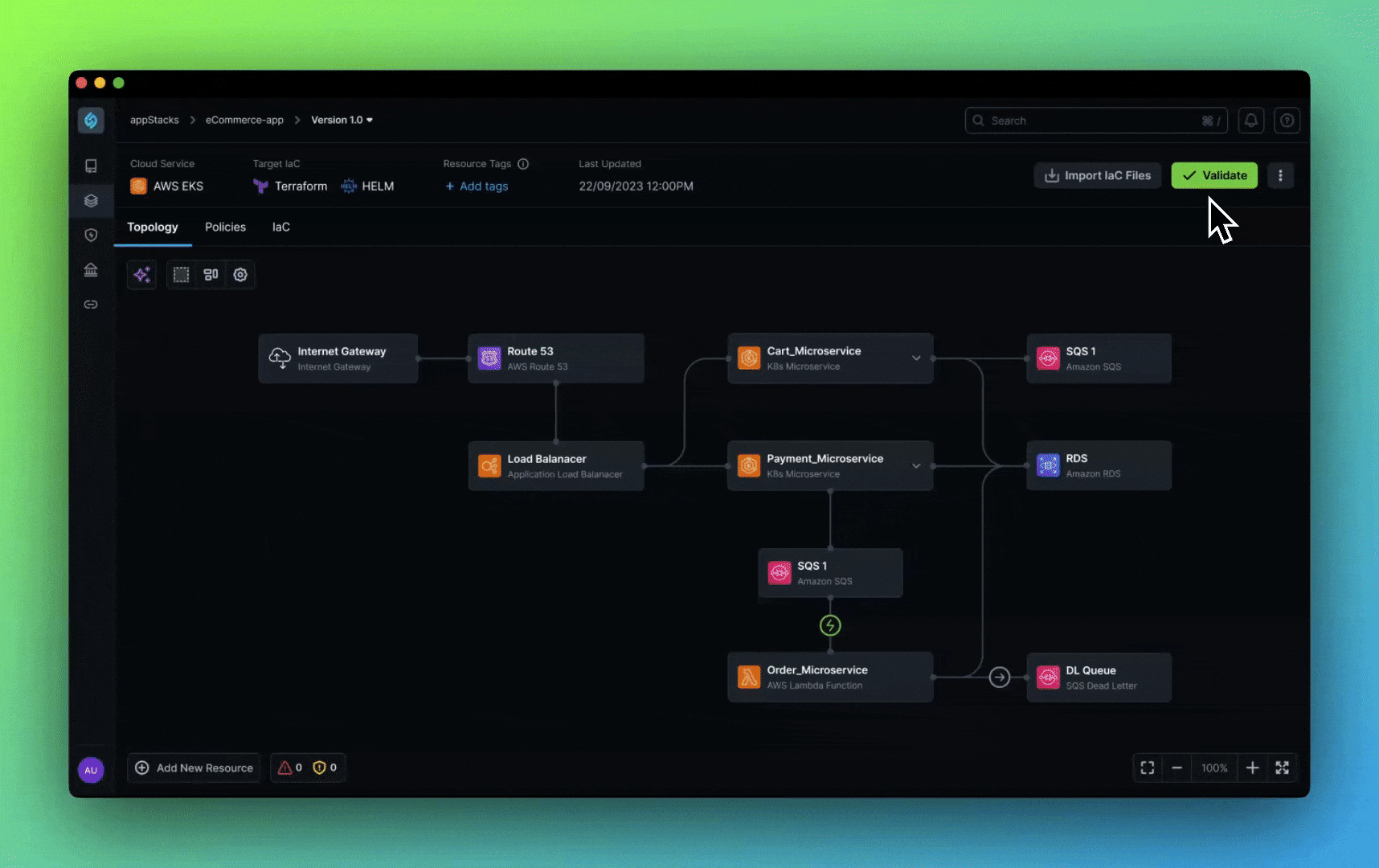Click the help question mark icon

click(1287, 121)
